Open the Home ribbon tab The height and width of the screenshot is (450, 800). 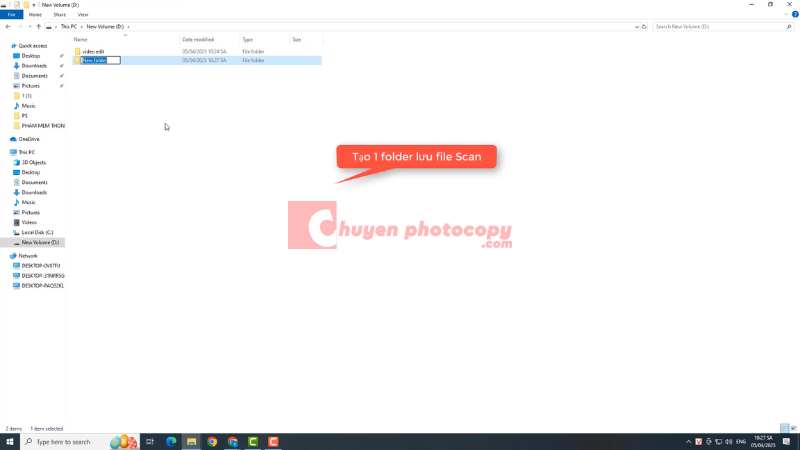[x=35, y=15]
